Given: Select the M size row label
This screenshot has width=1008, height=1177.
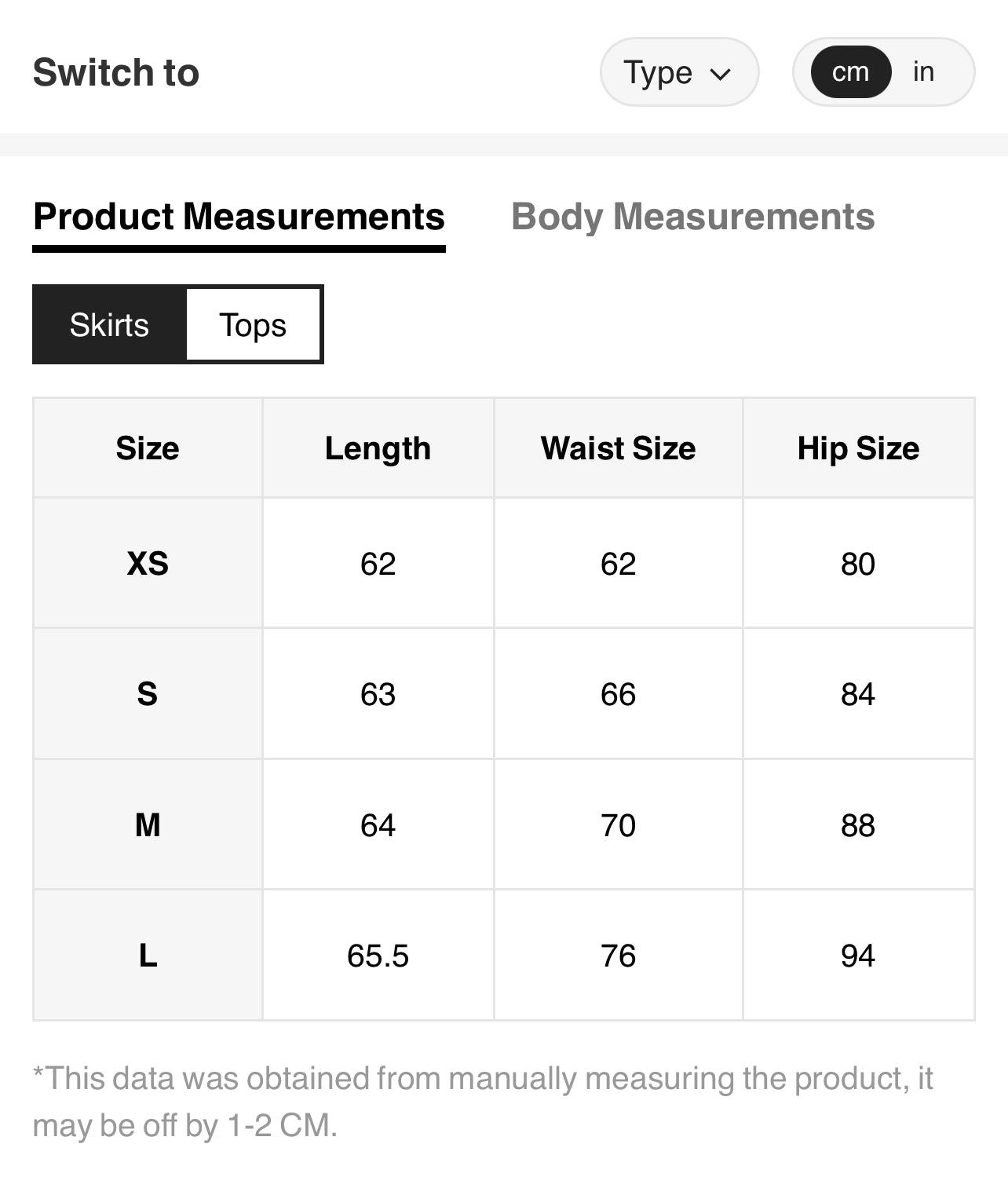Looking at the screenshot, I should (x=148, y=825).
